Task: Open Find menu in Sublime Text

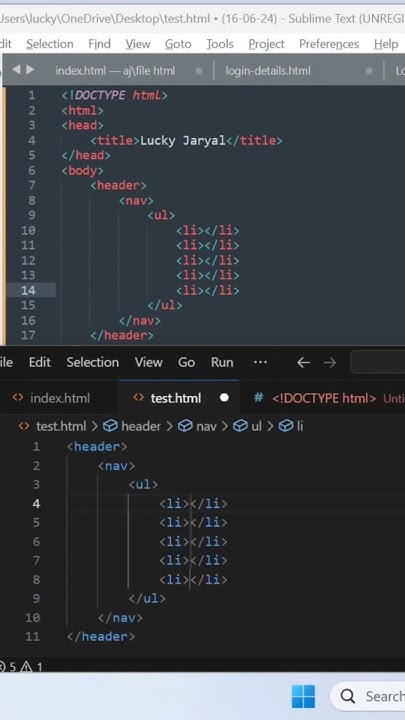Action: (99, 44)
